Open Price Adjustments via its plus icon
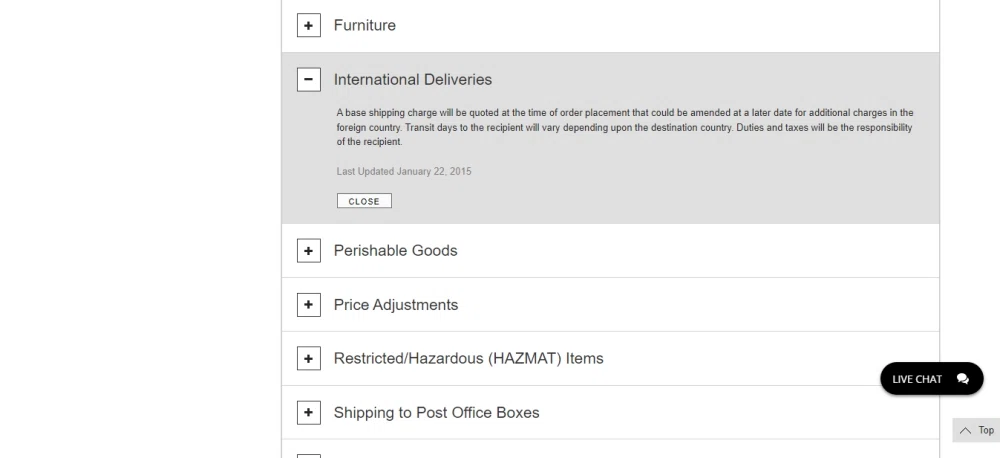 tap(309, 305)
